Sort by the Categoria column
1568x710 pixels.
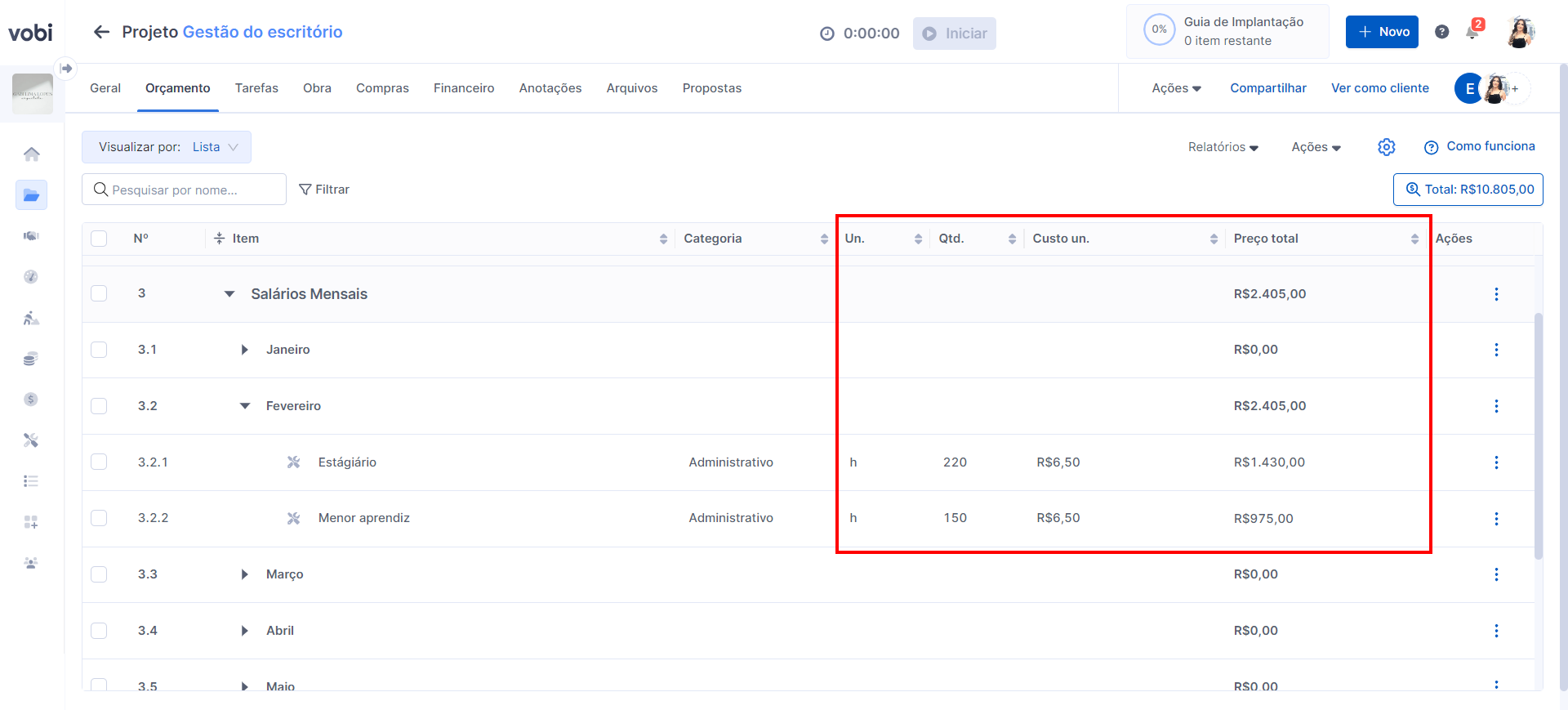[824, 239]
